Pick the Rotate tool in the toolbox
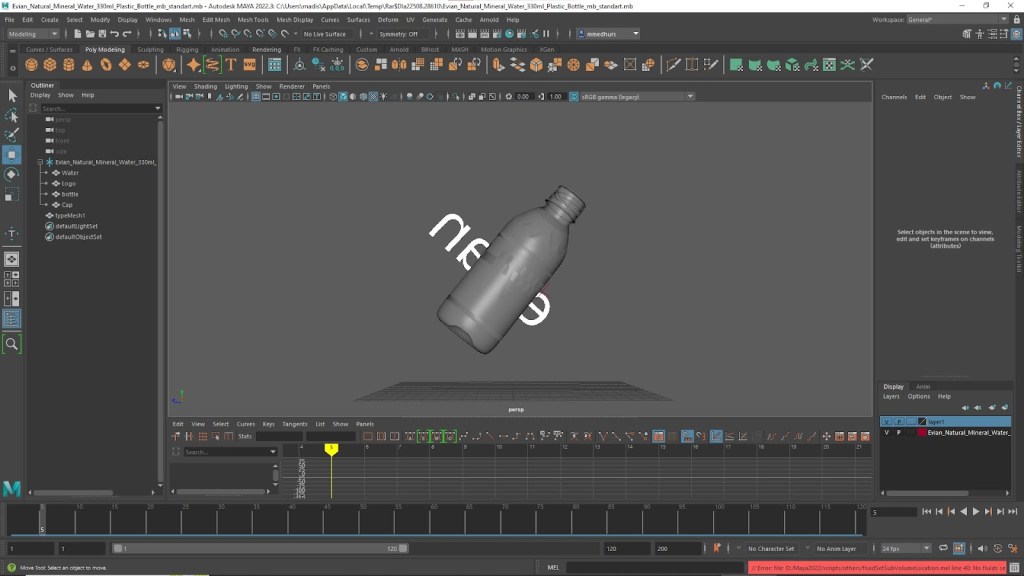1024x576 pixels. tap(12, 174)
